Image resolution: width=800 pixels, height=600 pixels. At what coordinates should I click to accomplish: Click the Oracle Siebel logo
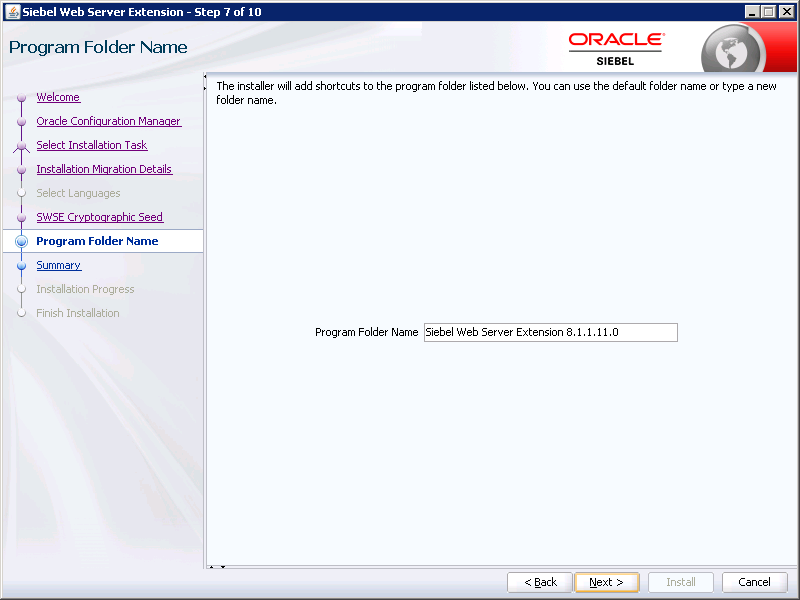pos(616,49)
